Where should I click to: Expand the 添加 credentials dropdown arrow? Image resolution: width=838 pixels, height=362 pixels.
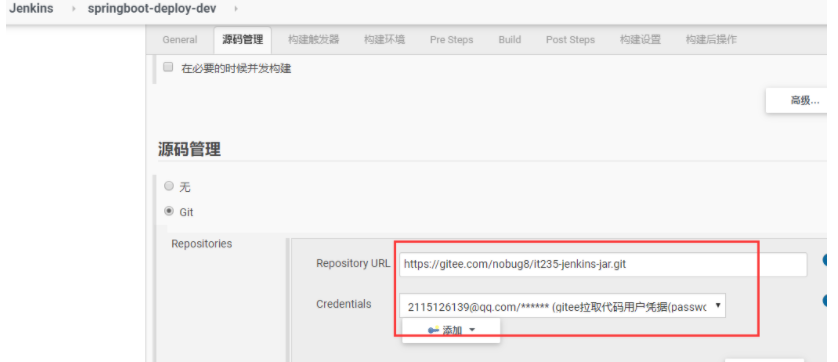471,330
